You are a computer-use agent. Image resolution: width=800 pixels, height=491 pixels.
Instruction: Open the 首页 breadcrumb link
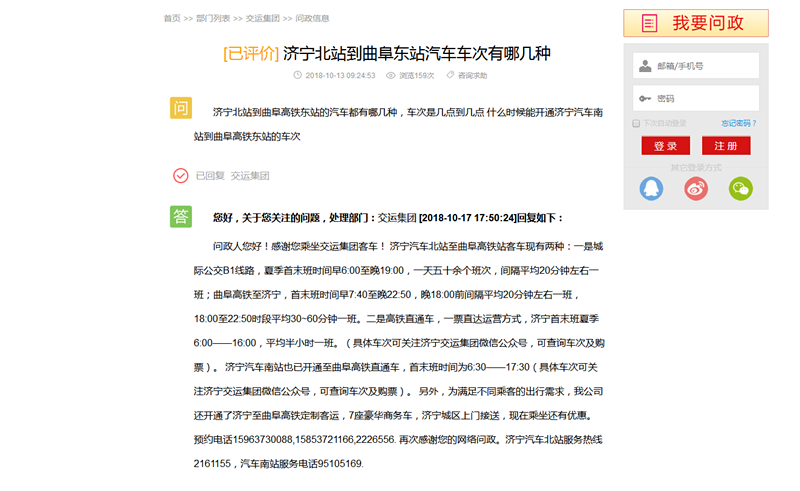point(172,18)
